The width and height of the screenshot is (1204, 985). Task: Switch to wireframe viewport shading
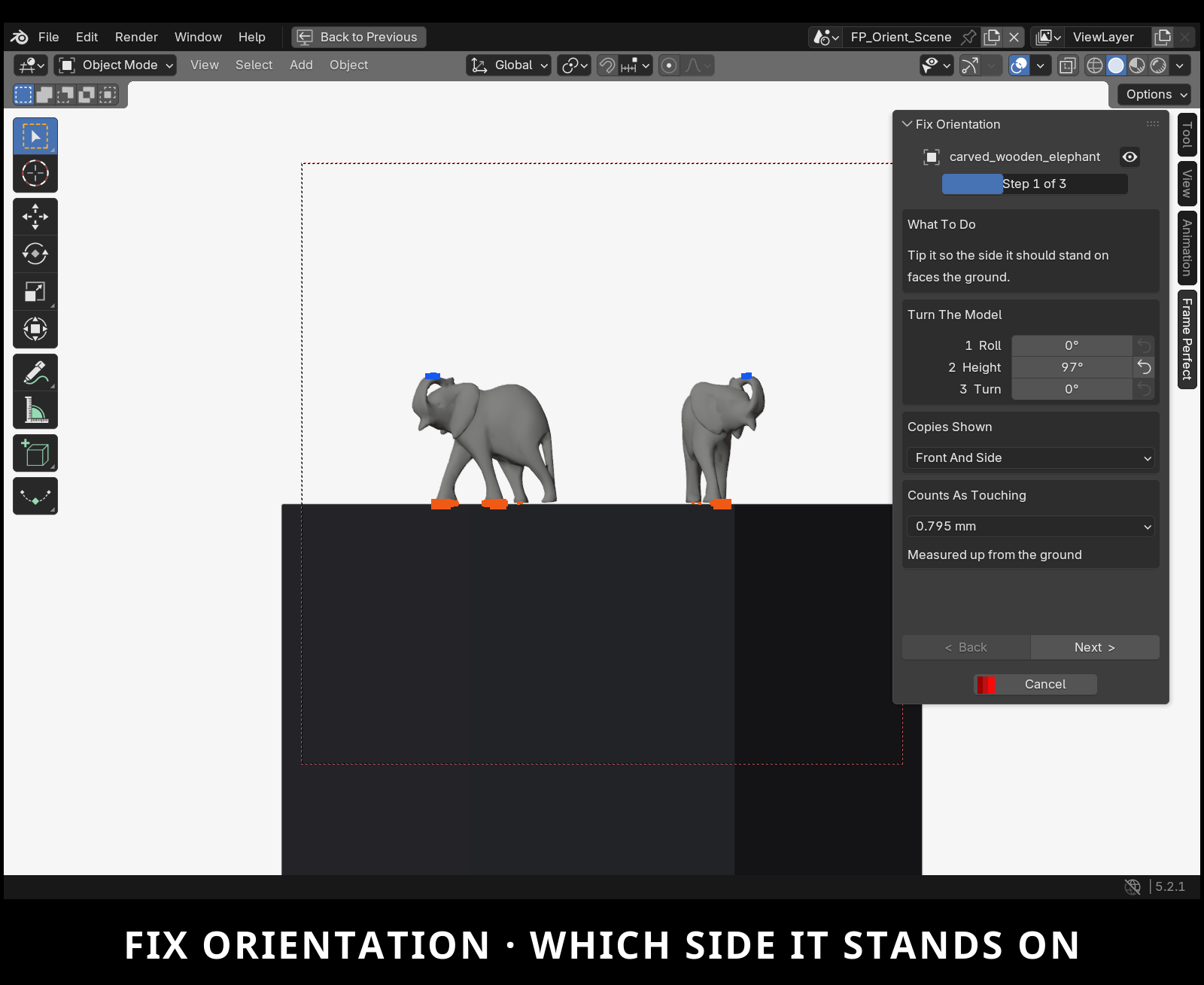(1095, 65)
